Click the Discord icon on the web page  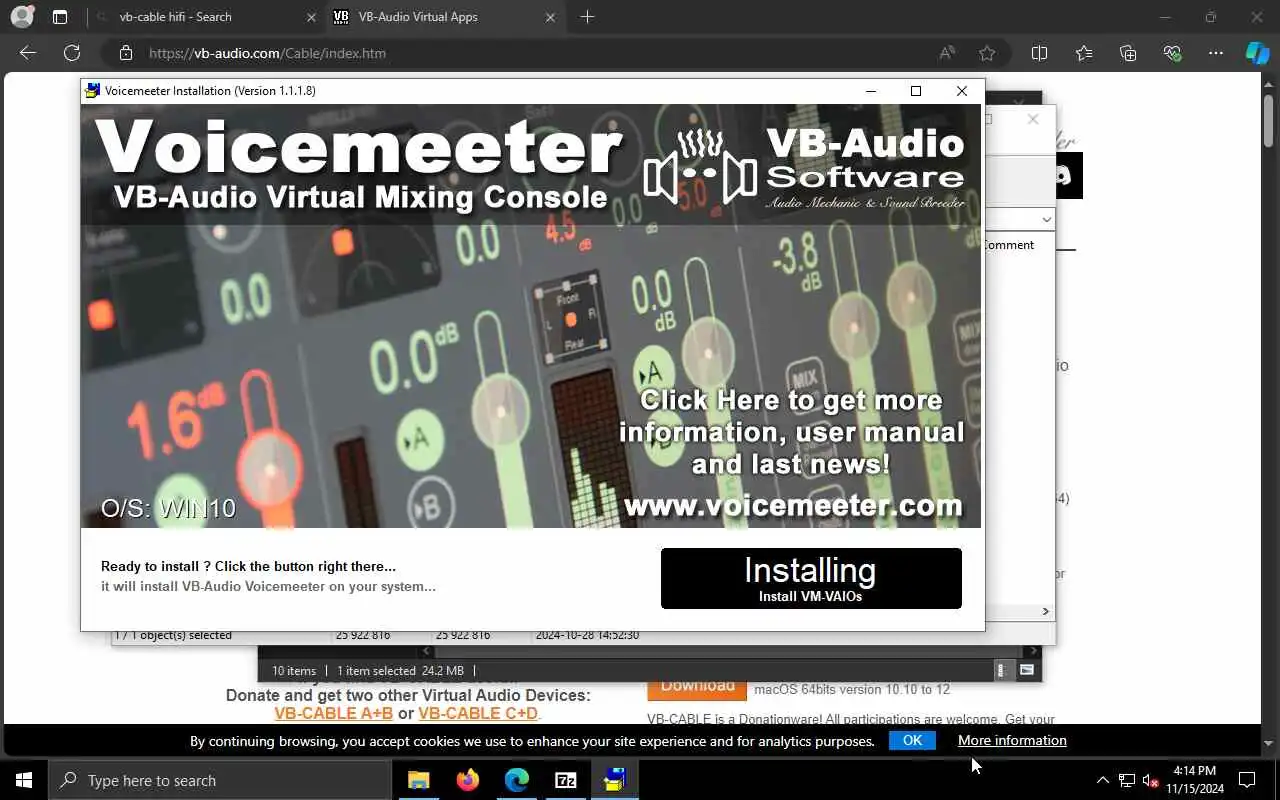tap(1064, 176)
